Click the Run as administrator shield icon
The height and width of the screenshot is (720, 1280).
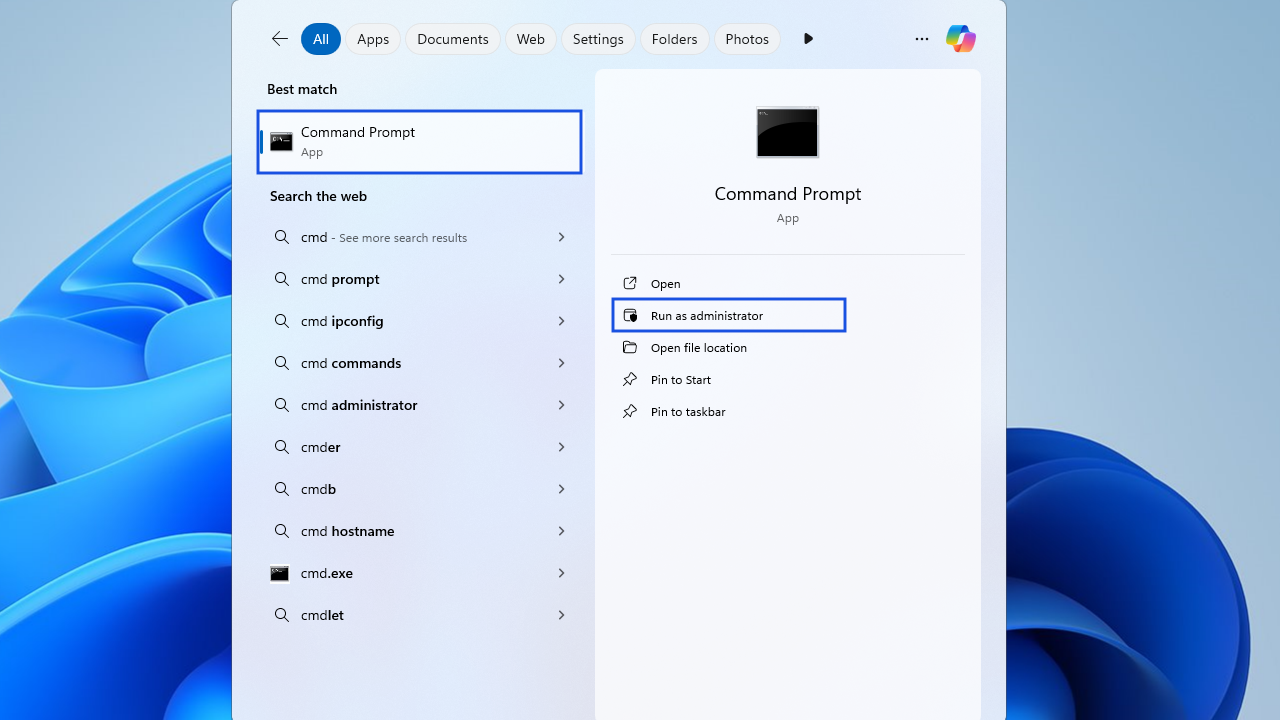pos(630,315)
